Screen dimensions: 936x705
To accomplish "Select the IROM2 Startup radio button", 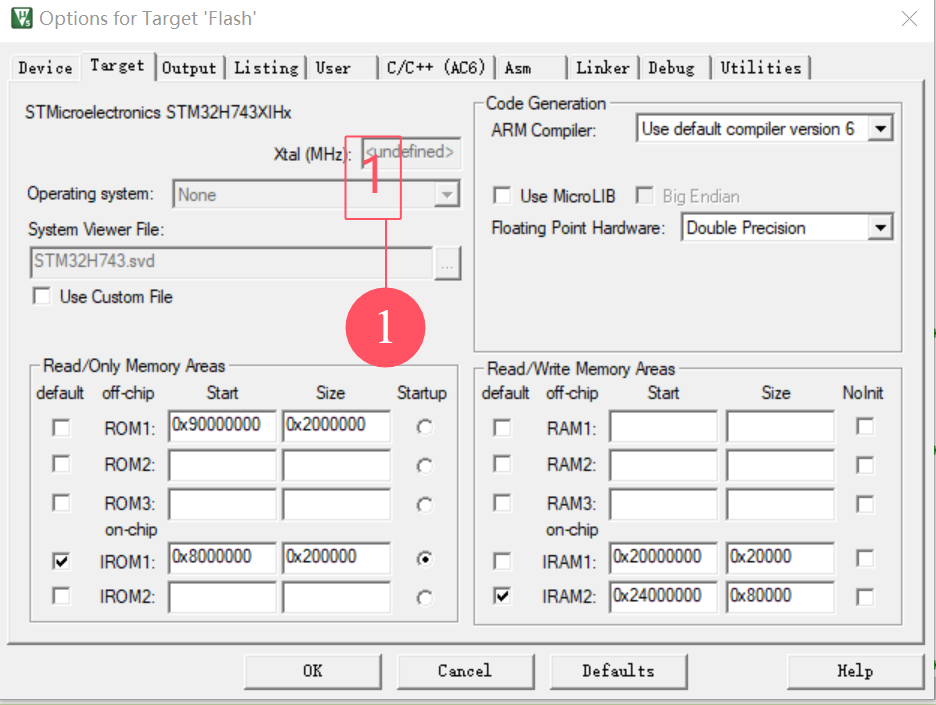I will (x=425, y=598).
